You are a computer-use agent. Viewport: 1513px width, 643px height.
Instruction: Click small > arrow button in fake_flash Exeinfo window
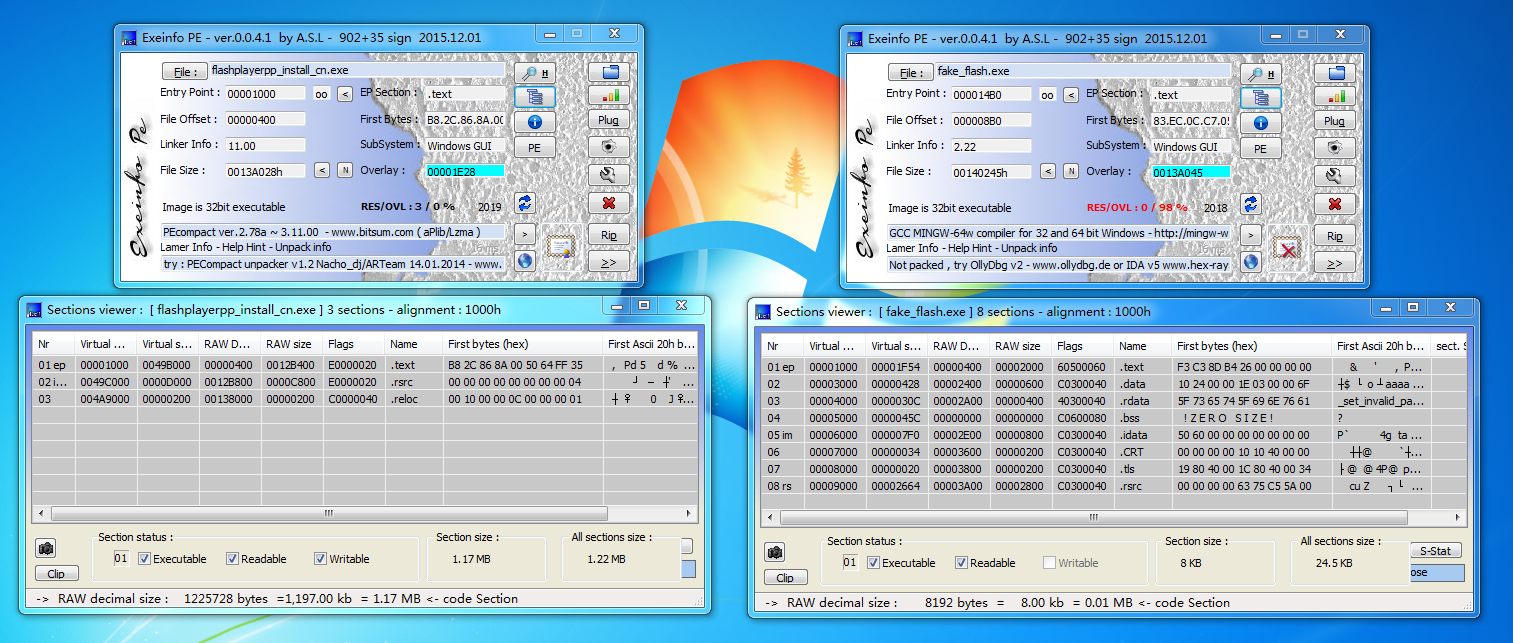pyautogui.click(x=1250, y=235)
